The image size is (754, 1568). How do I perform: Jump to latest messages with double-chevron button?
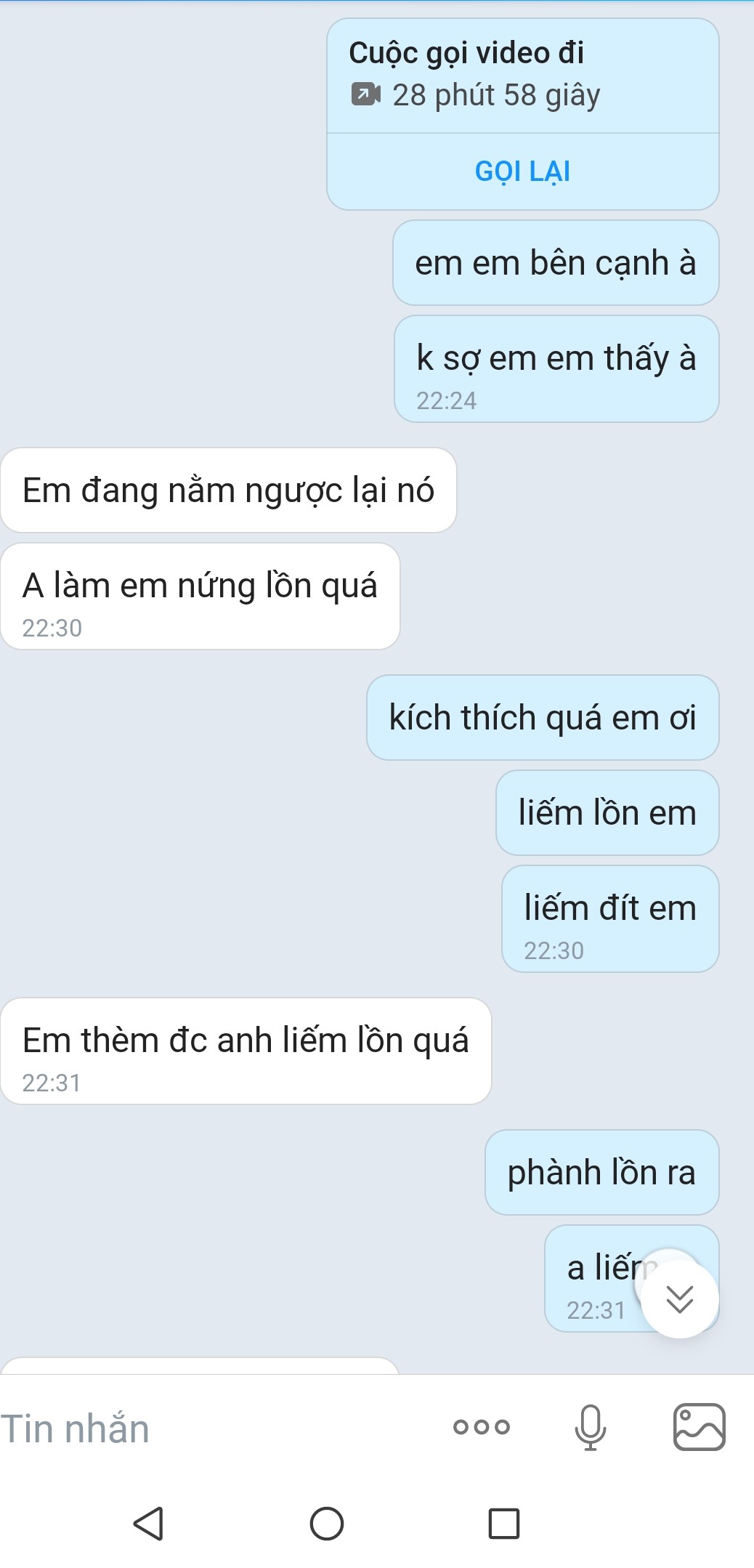coord(679,1298)
